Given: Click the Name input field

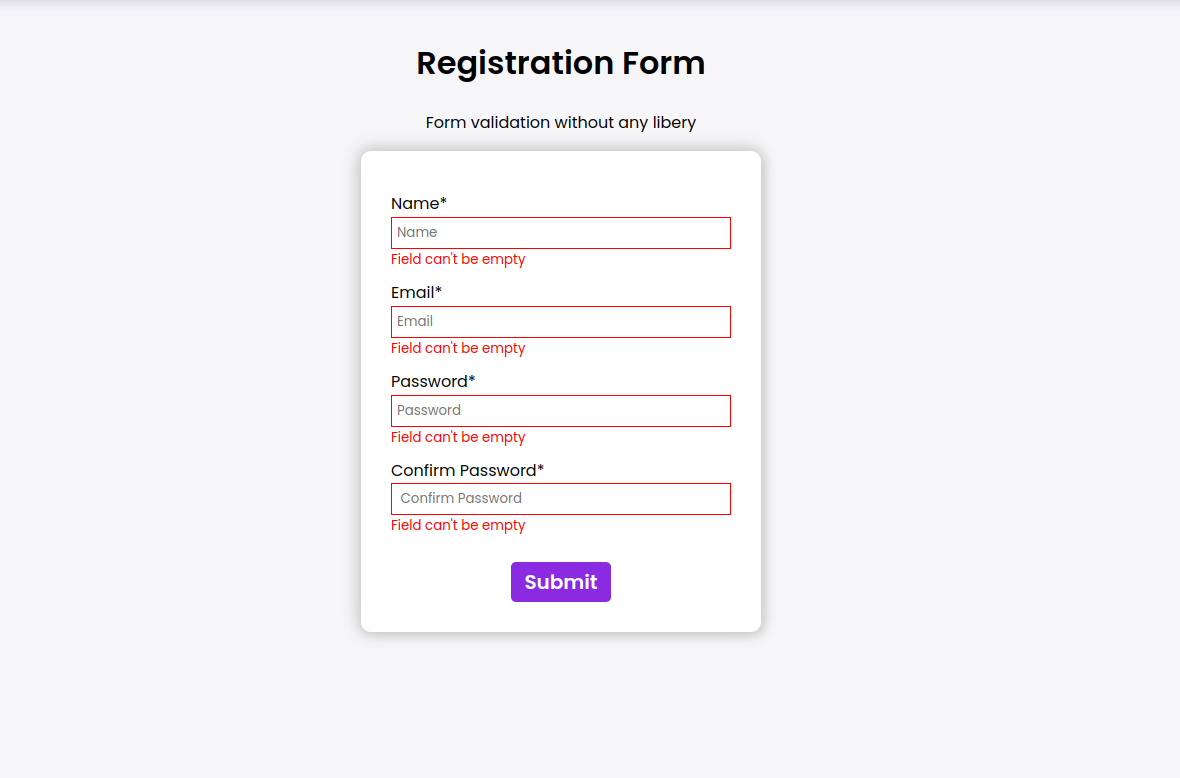Looking at the screenshot, I should point(560,233).
